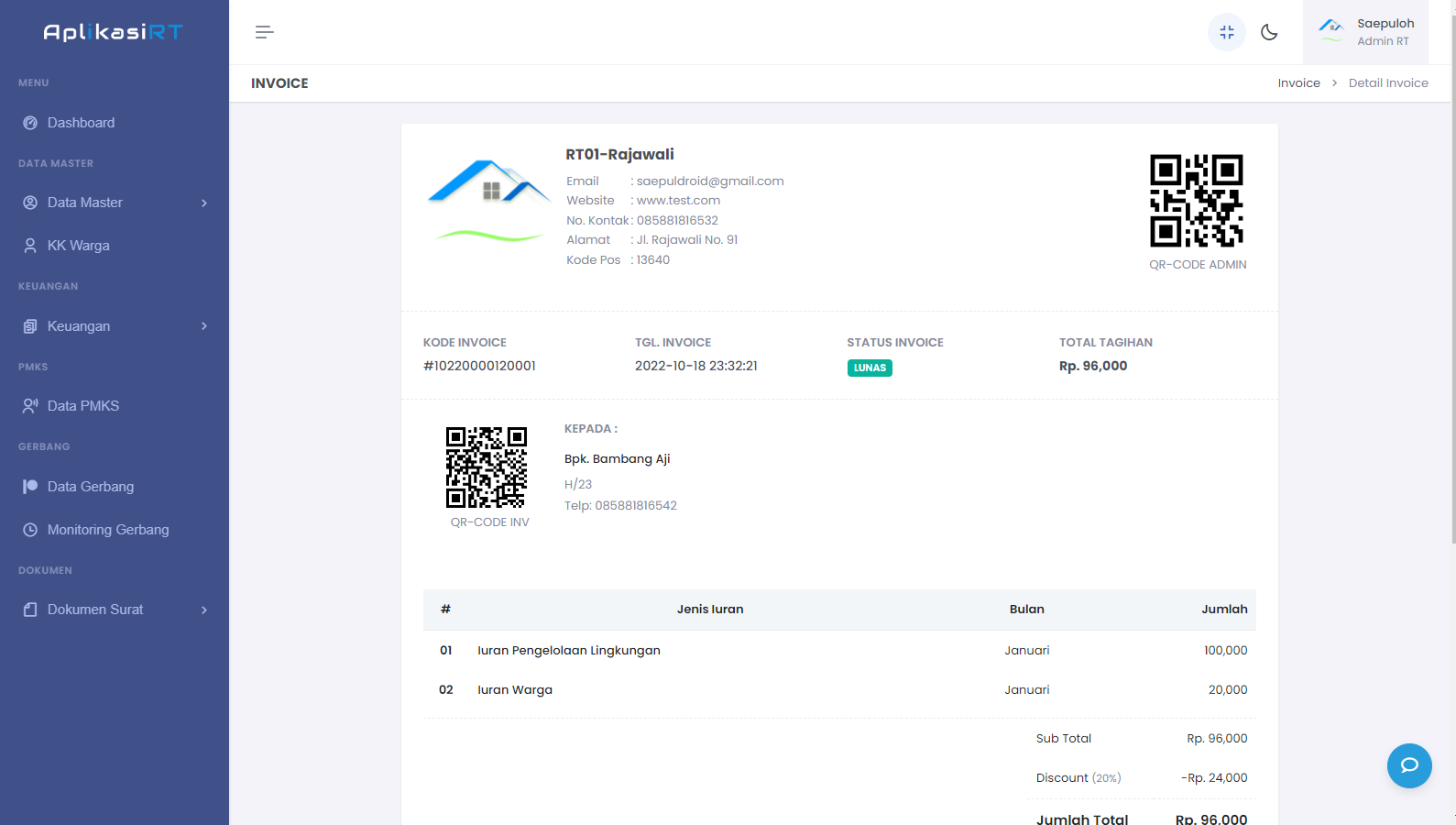Open the chat bubble button

pyautogui.click(x=1409, y=765)
